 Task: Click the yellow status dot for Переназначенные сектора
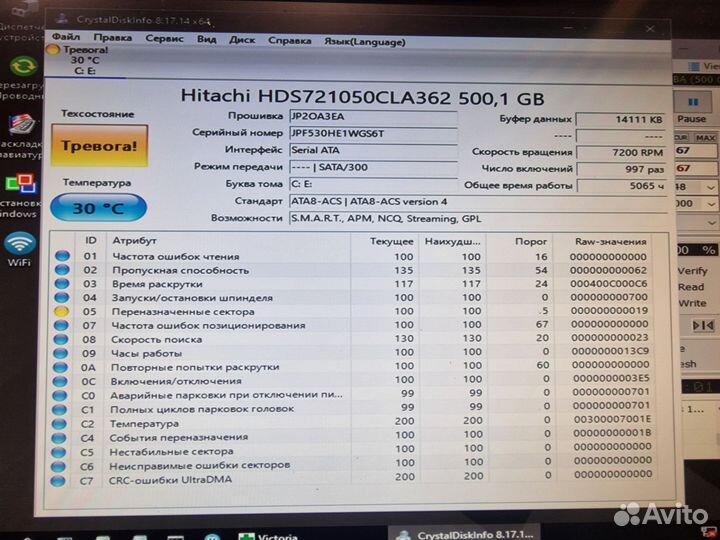(x=61, y=311)
